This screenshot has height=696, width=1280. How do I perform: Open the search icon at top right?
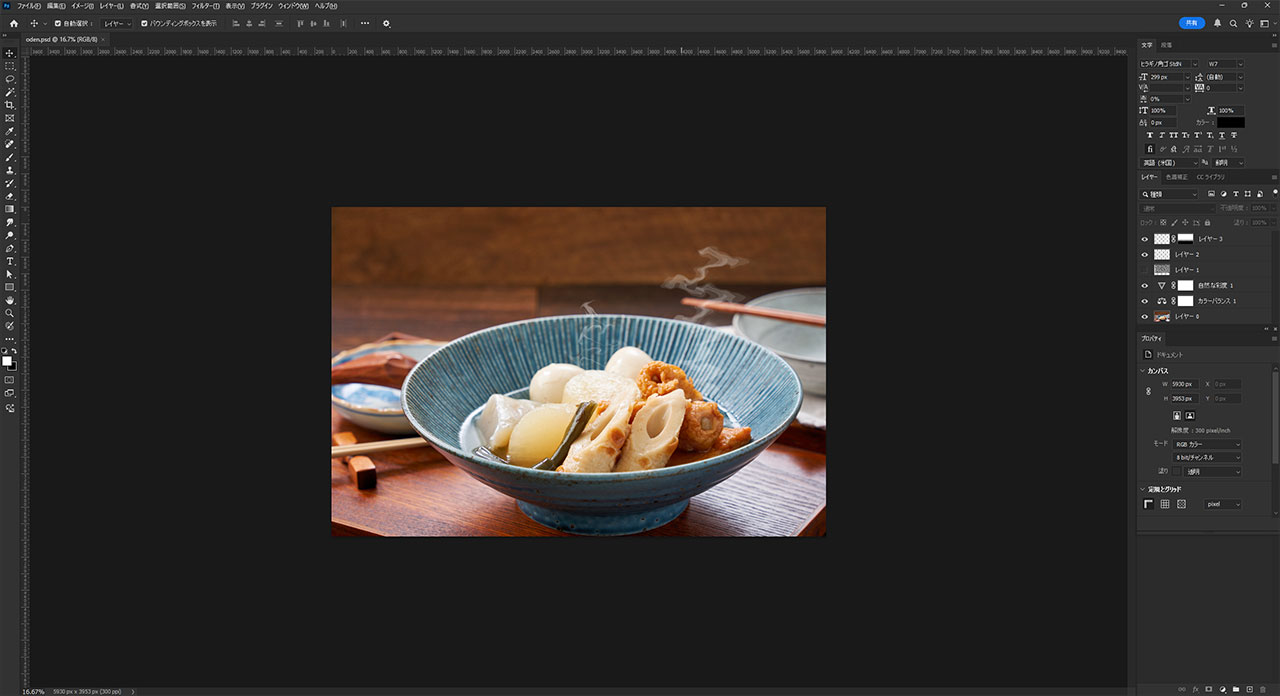point(1234,23)
